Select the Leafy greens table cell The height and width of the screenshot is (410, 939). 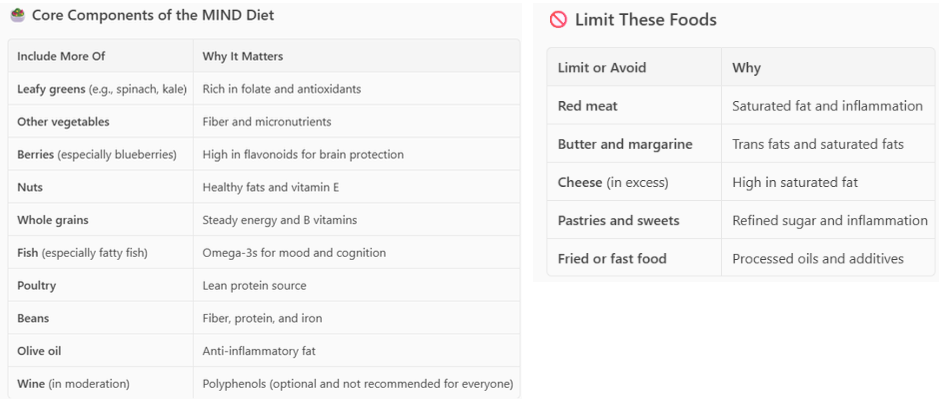102,89
